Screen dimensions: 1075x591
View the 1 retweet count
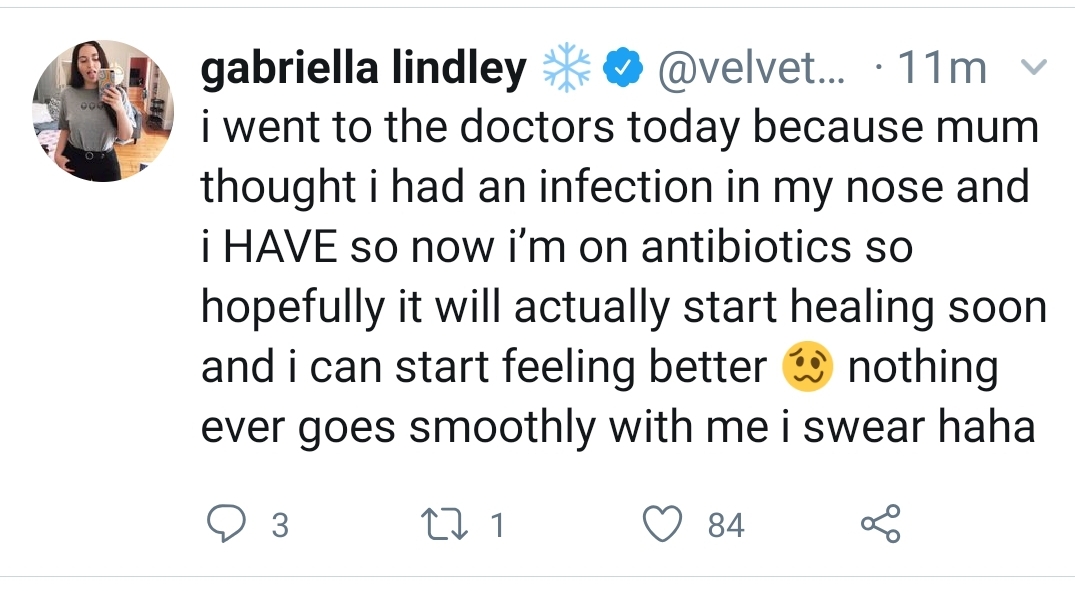[498, 525]
